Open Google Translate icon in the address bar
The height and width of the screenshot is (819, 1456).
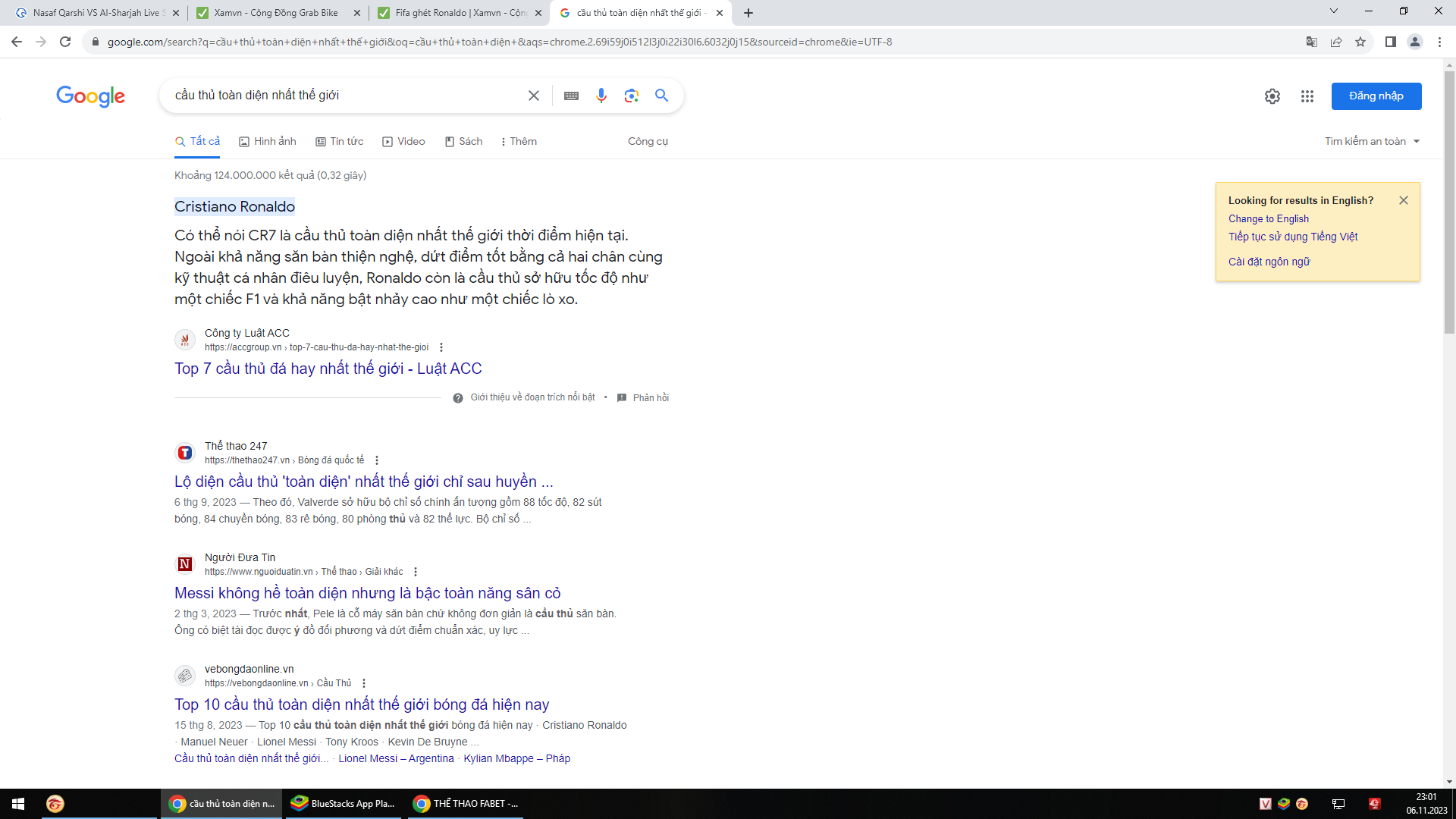coord(1311,42)
